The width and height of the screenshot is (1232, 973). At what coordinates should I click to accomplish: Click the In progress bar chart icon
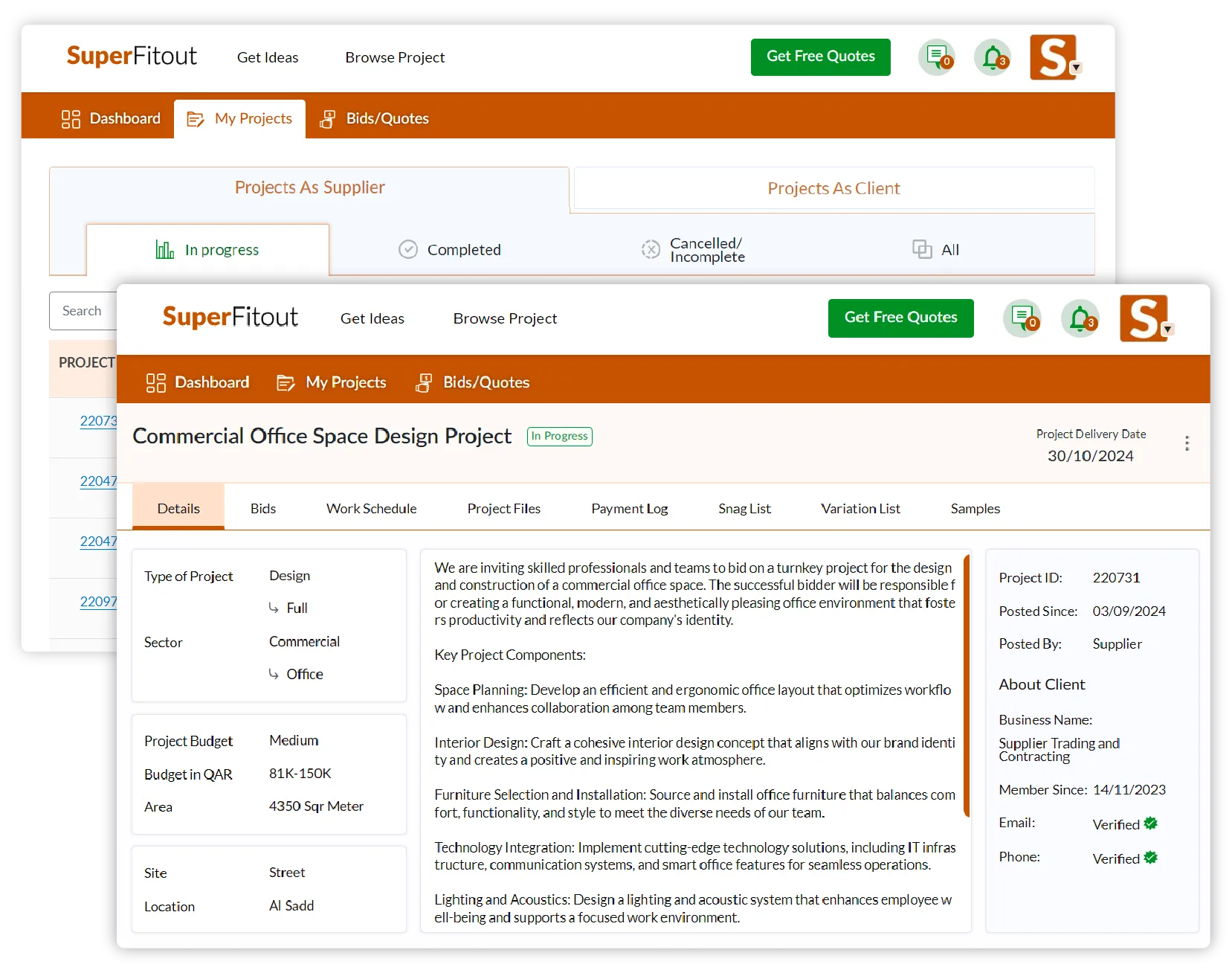pos(165,249)
